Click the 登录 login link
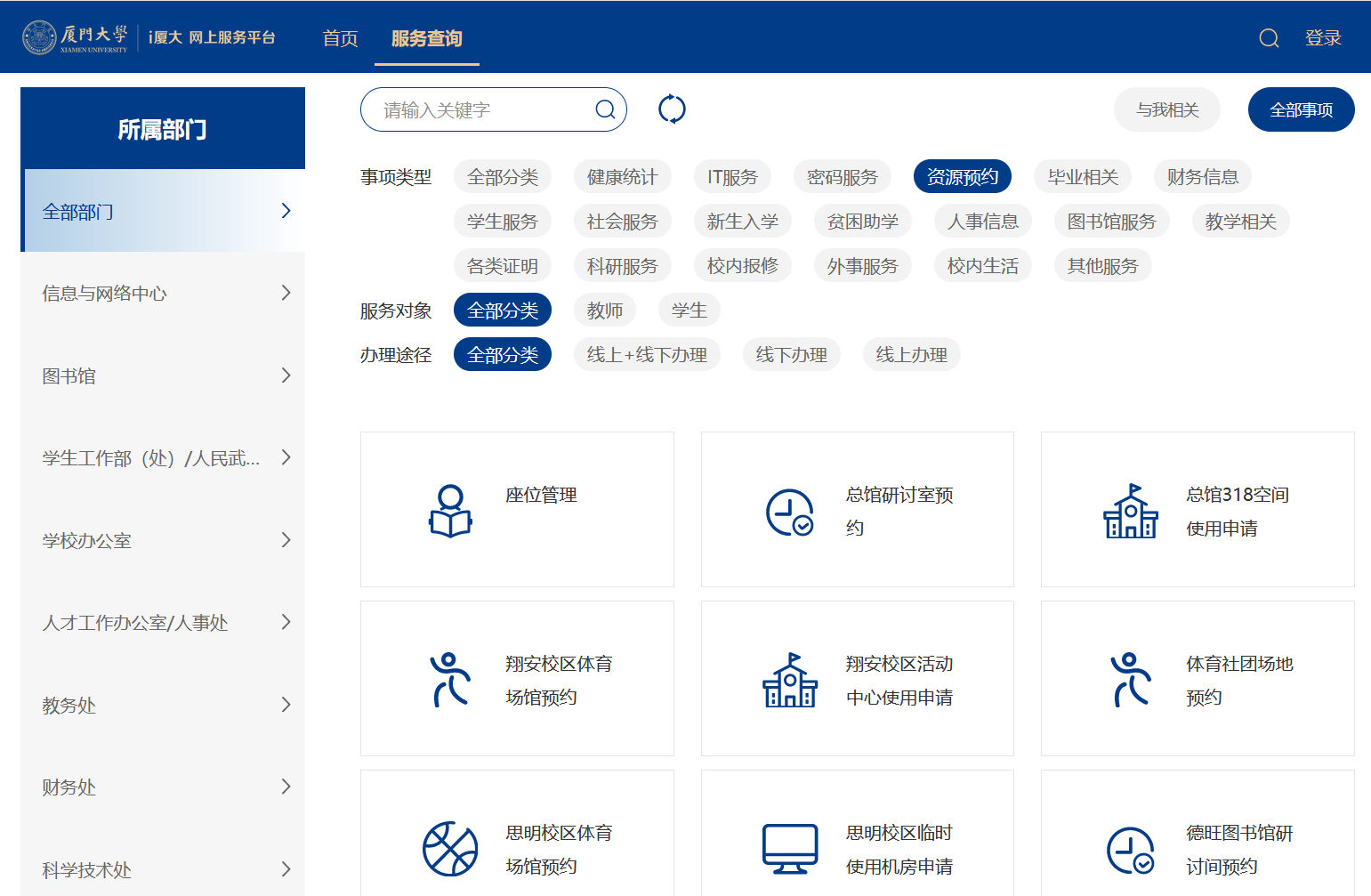This screenshot has height=896, width=1371. click(x=1322, y=38)
